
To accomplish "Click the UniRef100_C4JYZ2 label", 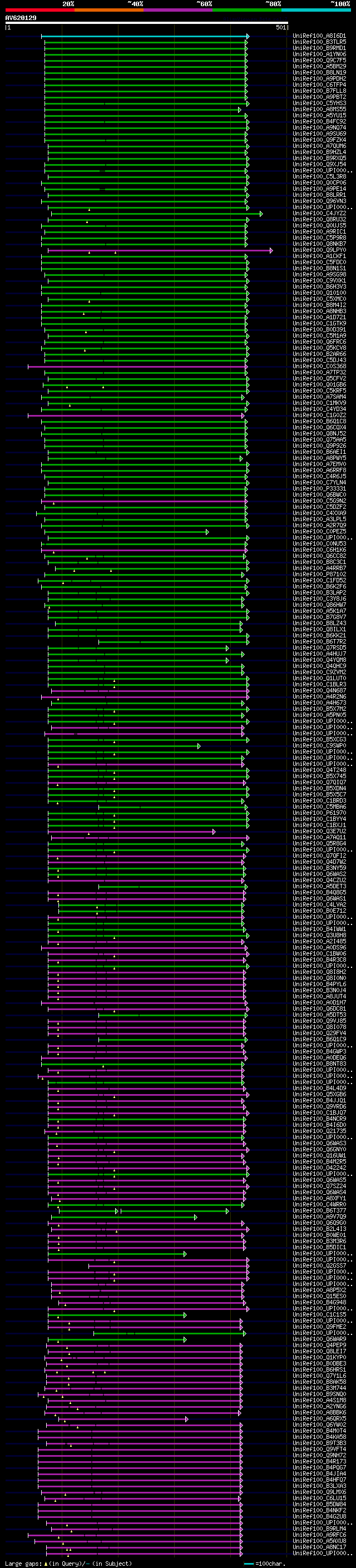I will pos(319,214).
